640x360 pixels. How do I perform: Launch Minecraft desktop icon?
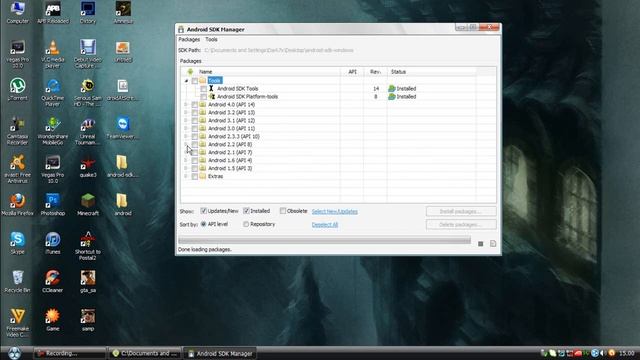(88, 204)
